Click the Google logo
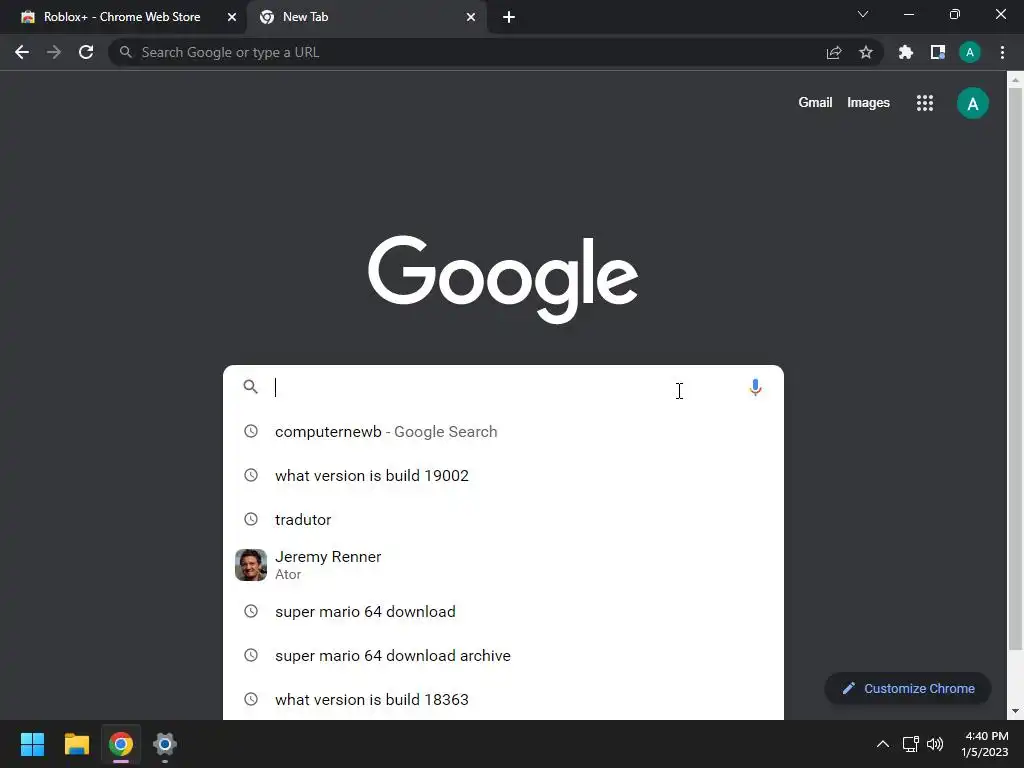1024x768 pixels. (503, 280)
